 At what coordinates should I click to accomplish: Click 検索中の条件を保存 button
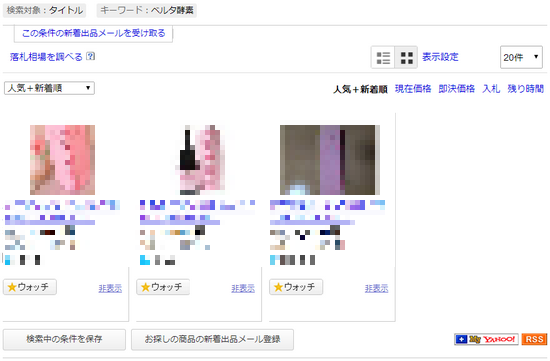[64, 339]
